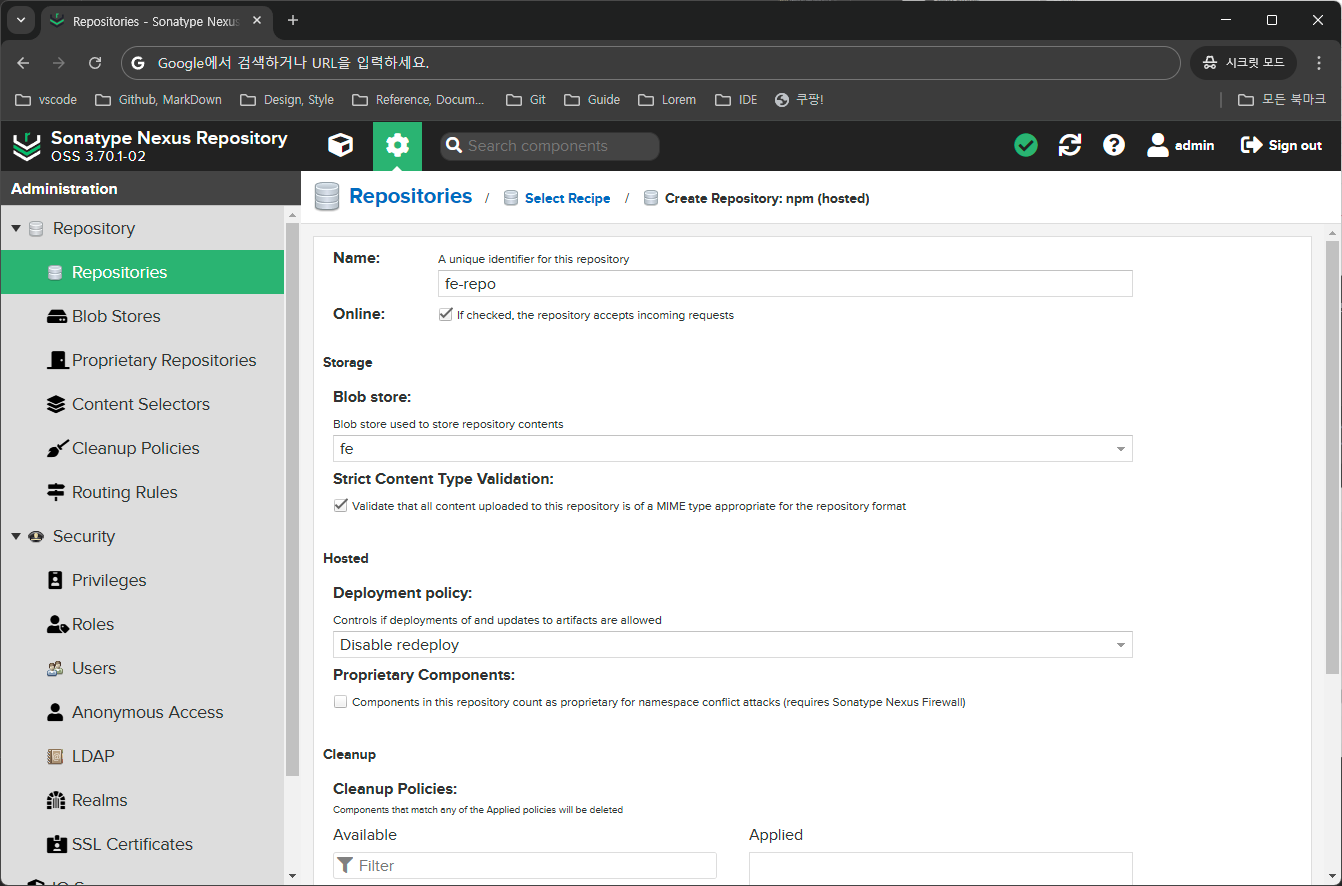Click the Cleanup Policies broom icon

pyautogui.click(x=57, y=448)
